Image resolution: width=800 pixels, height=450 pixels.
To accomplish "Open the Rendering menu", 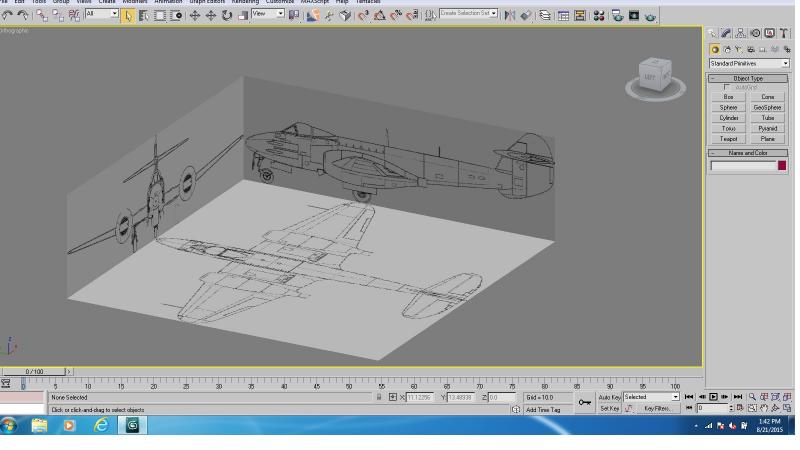I will 245,2.
